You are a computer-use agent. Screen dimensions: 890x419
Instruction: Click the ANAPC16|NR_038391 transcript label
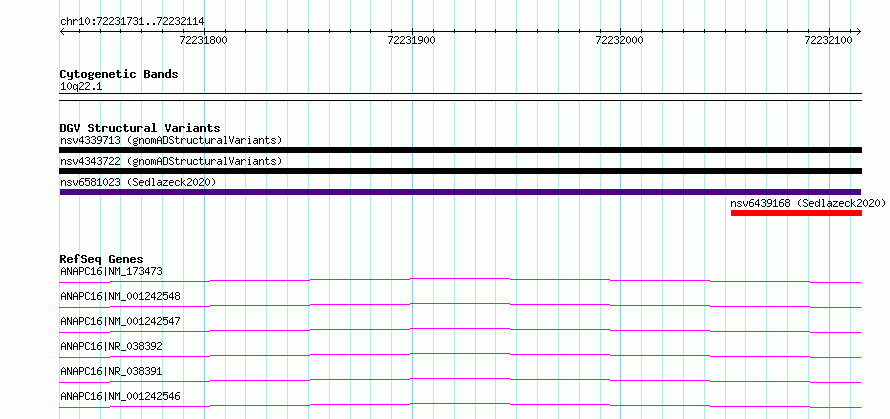point(111,371)
